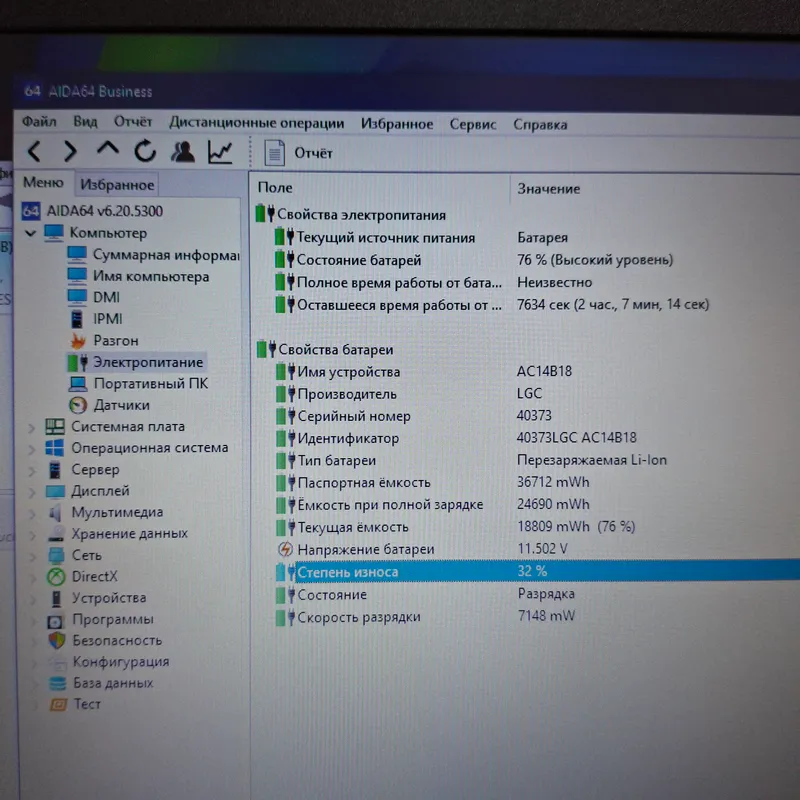
Task: Click the DirectX Xbox icon
Action: pyautogui.click(x=56, y=577)
